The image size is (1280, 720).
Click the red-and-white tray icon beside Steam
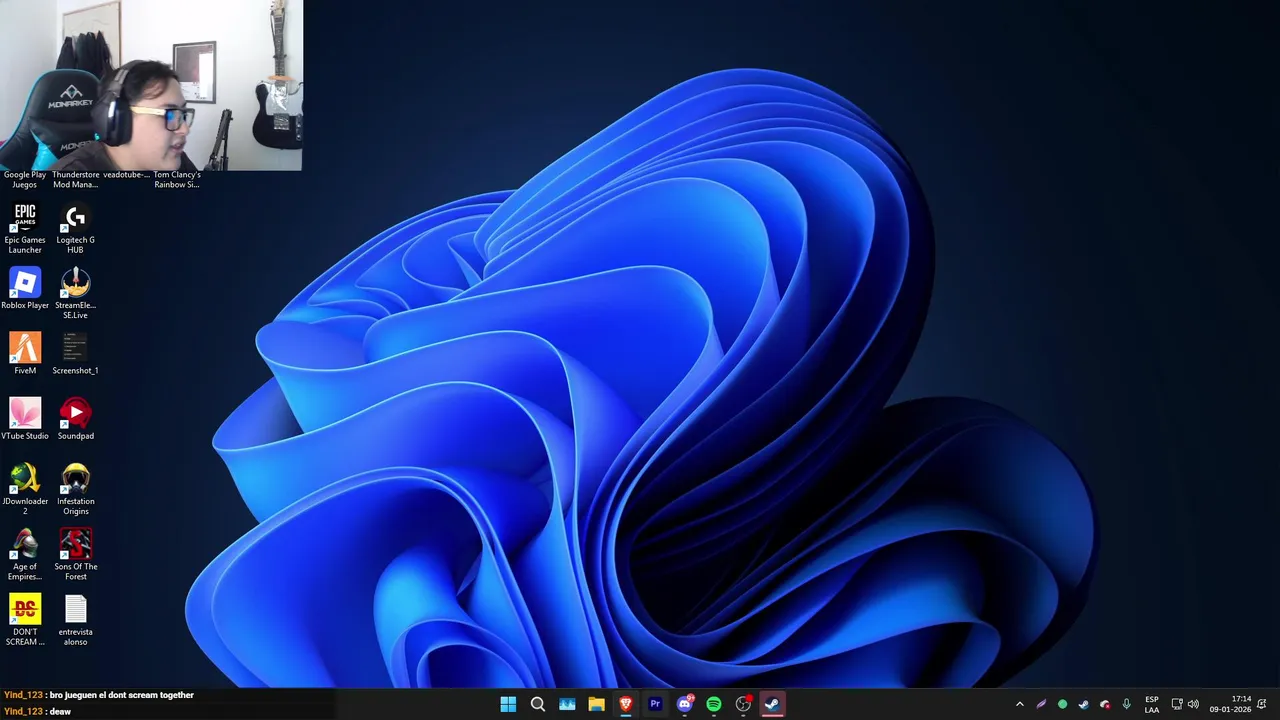[1105, 704]
